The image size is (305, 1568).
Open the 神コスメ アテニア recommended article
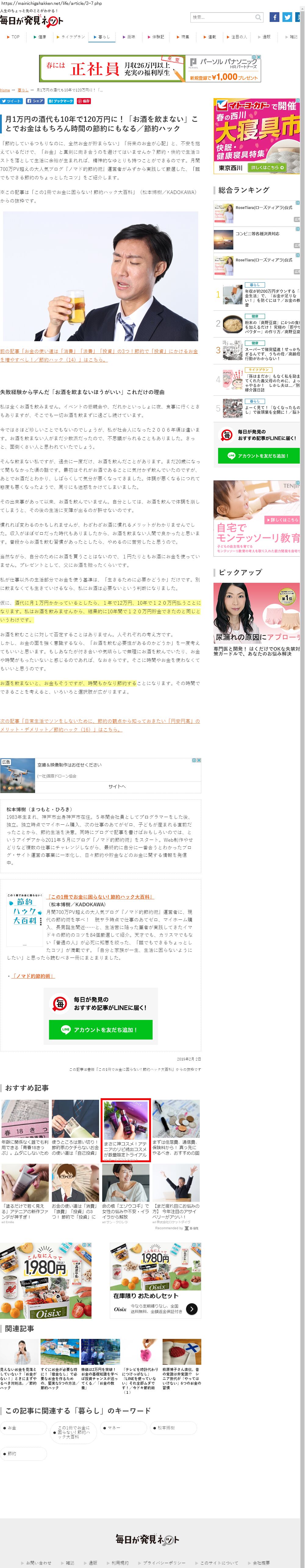[126, 1130]
